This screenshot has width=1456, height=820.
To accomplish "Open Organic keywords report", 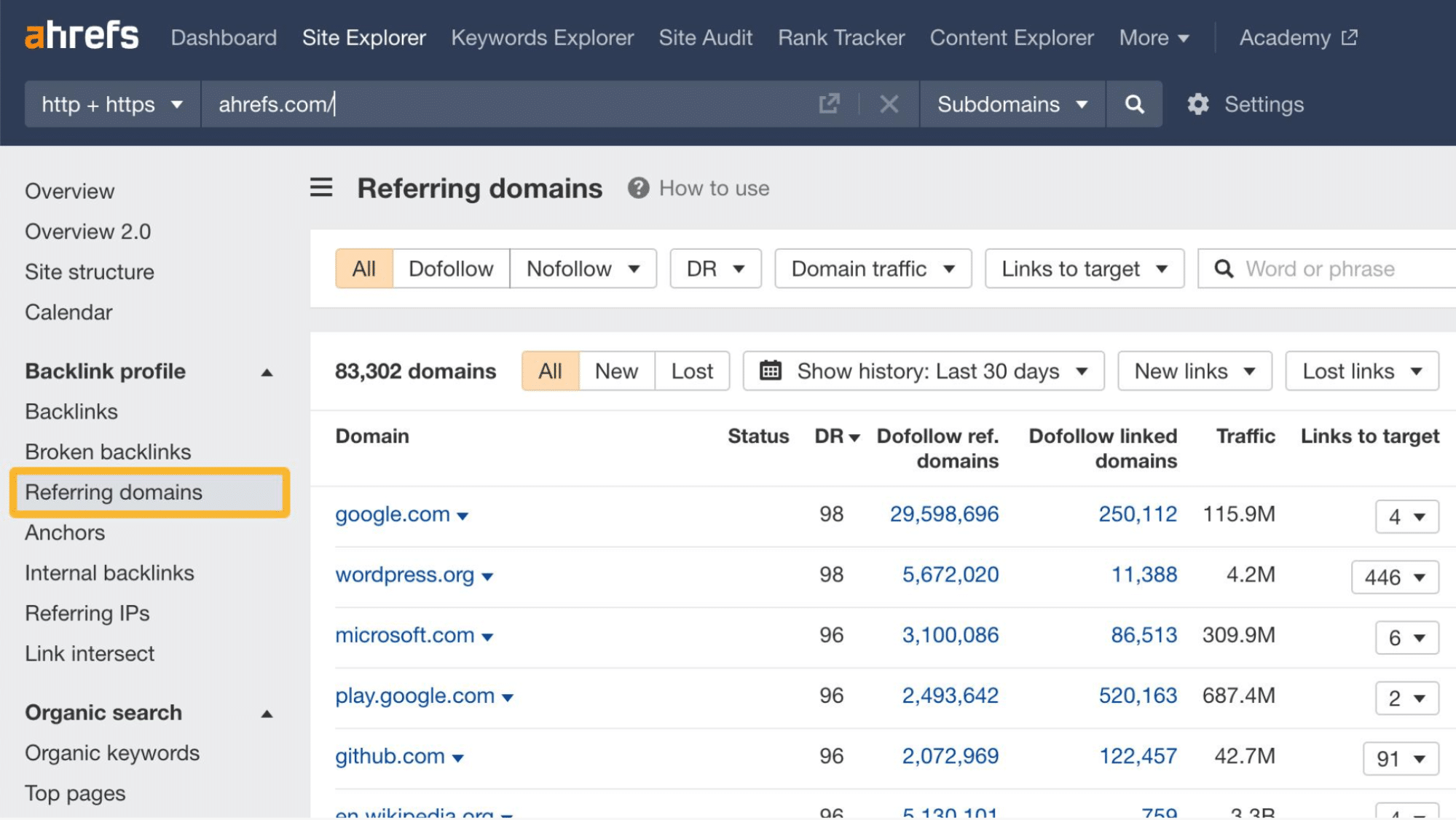I will point(112,752).
